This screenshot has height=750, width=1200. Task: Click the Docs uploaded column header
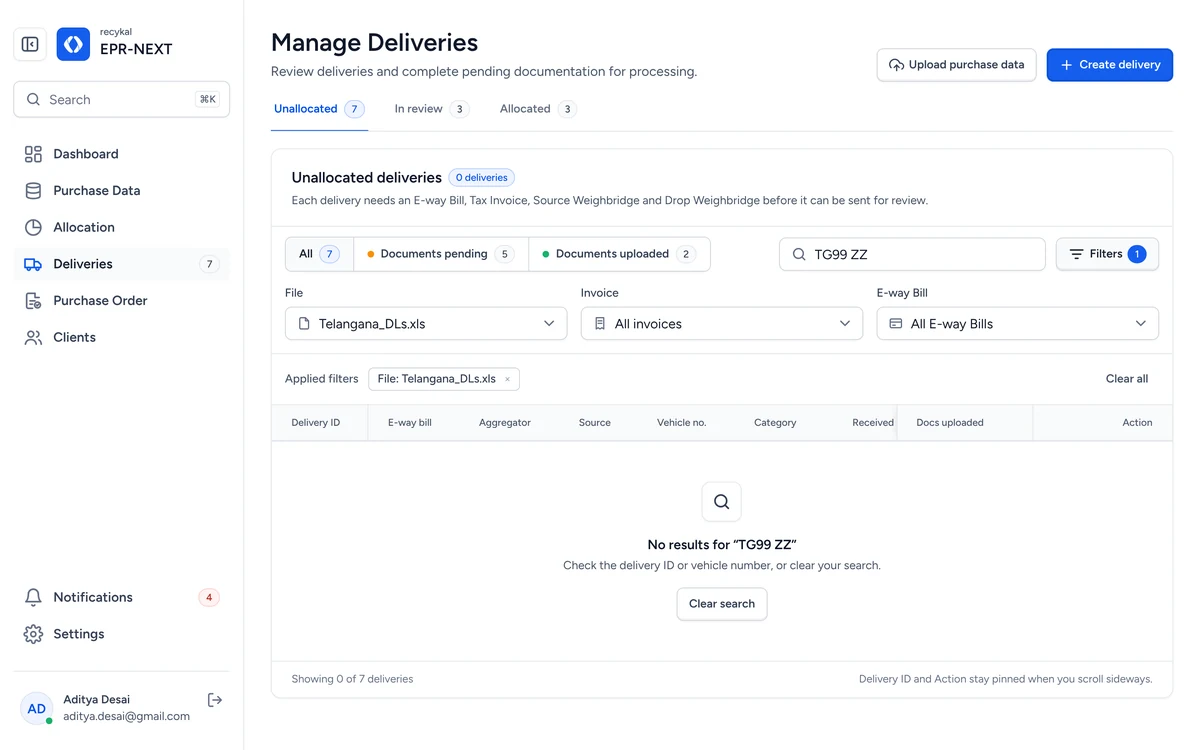950,423
